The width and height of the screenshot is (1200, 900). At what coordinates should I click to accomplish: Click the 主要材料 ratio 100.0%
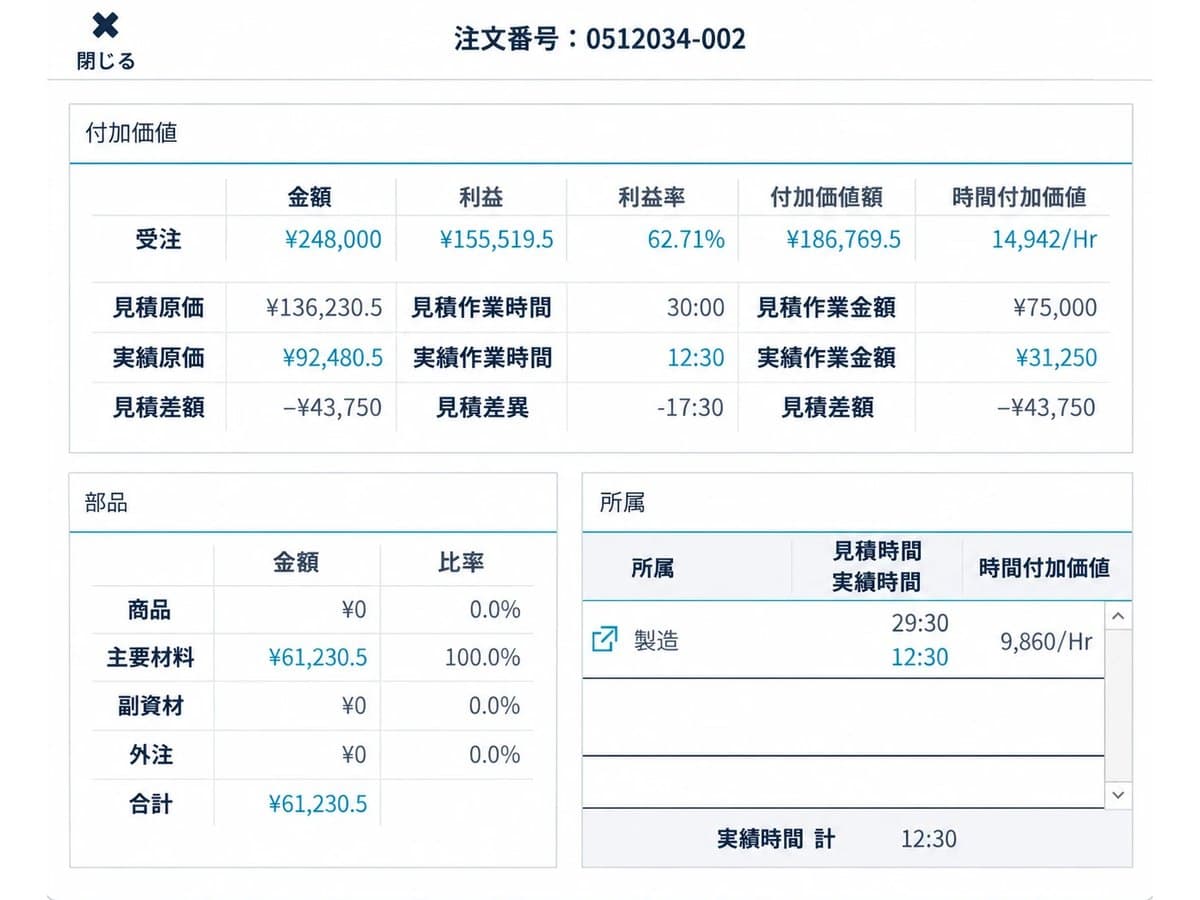(x=482, y=657)
